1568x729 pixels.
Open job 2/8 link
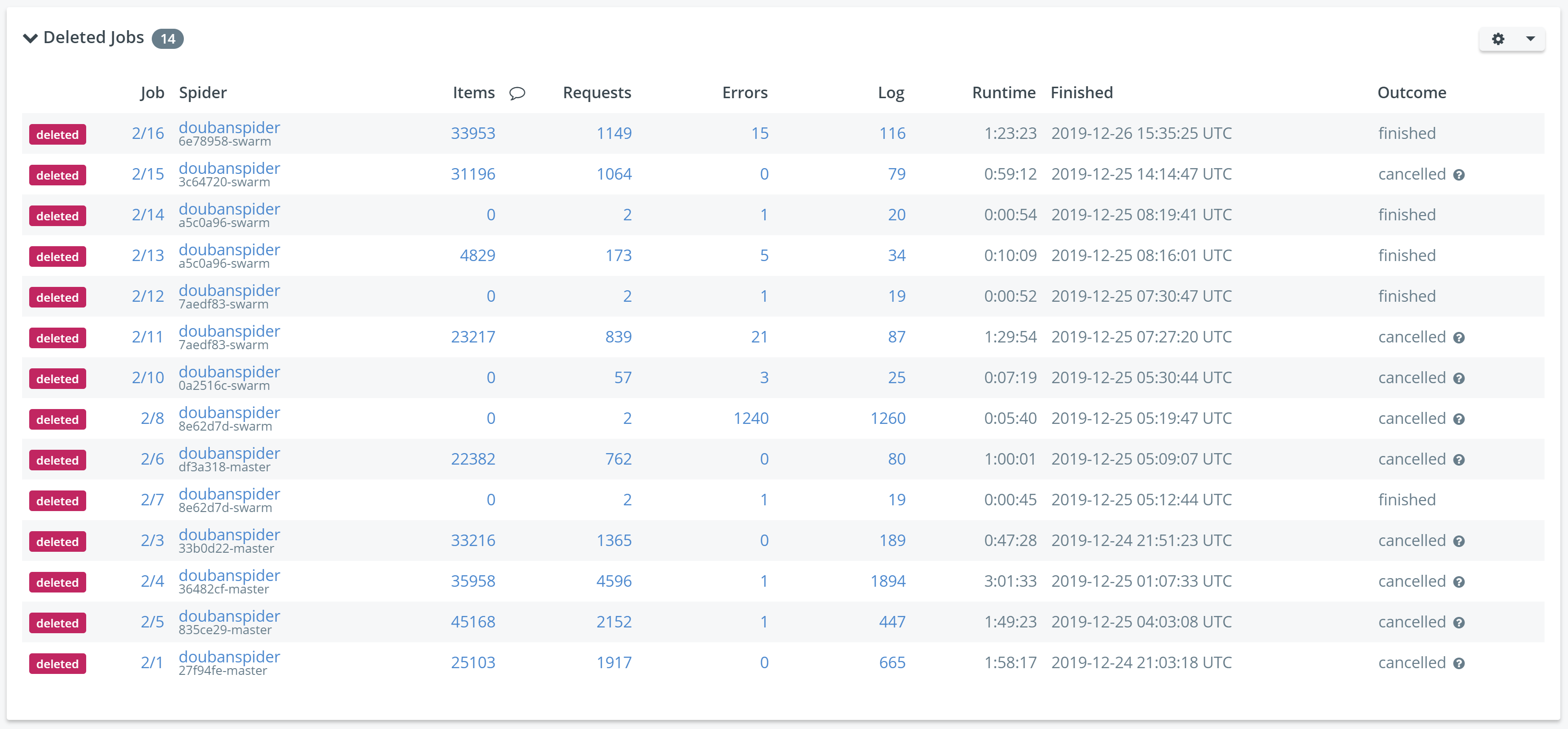[x=152, y=419]
